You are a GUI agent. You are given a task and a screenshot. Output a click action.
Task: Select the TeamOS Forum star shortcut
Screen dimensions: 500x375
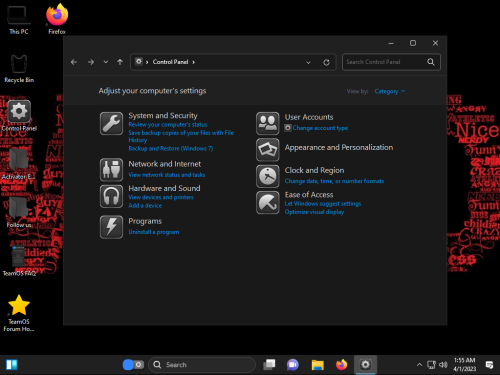[19, 313]
